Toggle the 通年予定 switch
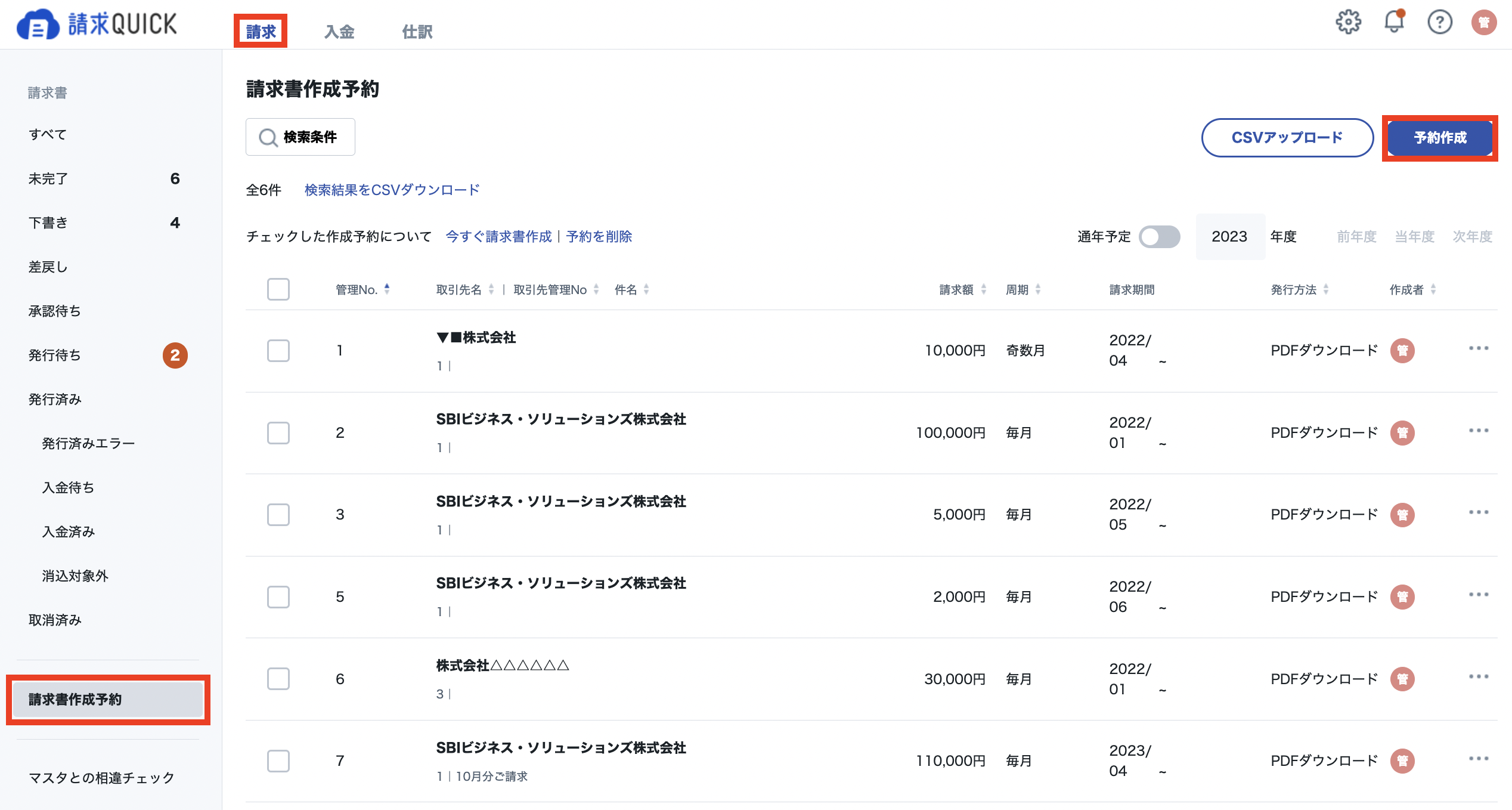 click(1159, 237)
